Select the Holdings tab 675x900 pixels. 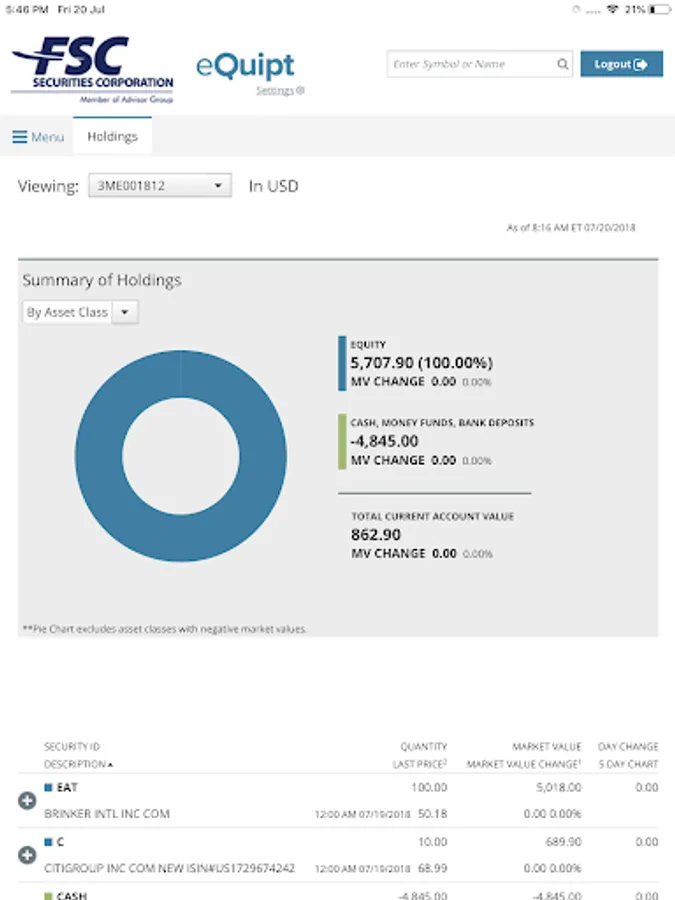pyautogui.click(x=112, y=137)
